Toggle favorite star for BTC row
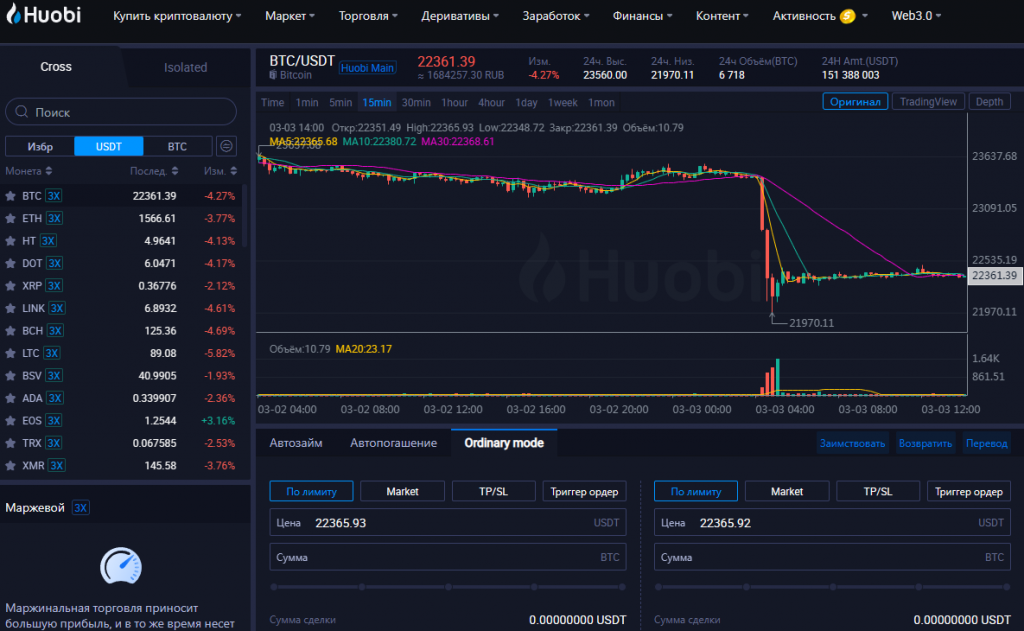 point(10,196)
